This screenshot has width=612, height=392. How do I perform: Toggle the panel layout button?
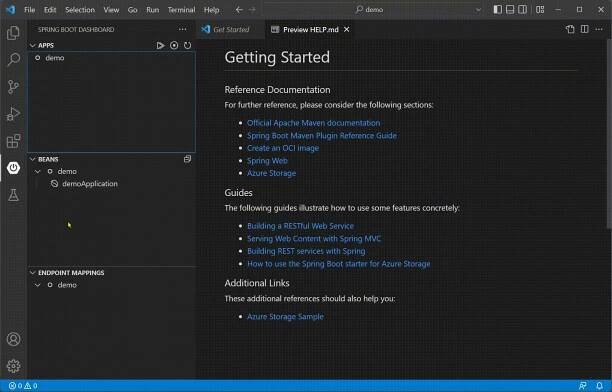tap(510, 9)
